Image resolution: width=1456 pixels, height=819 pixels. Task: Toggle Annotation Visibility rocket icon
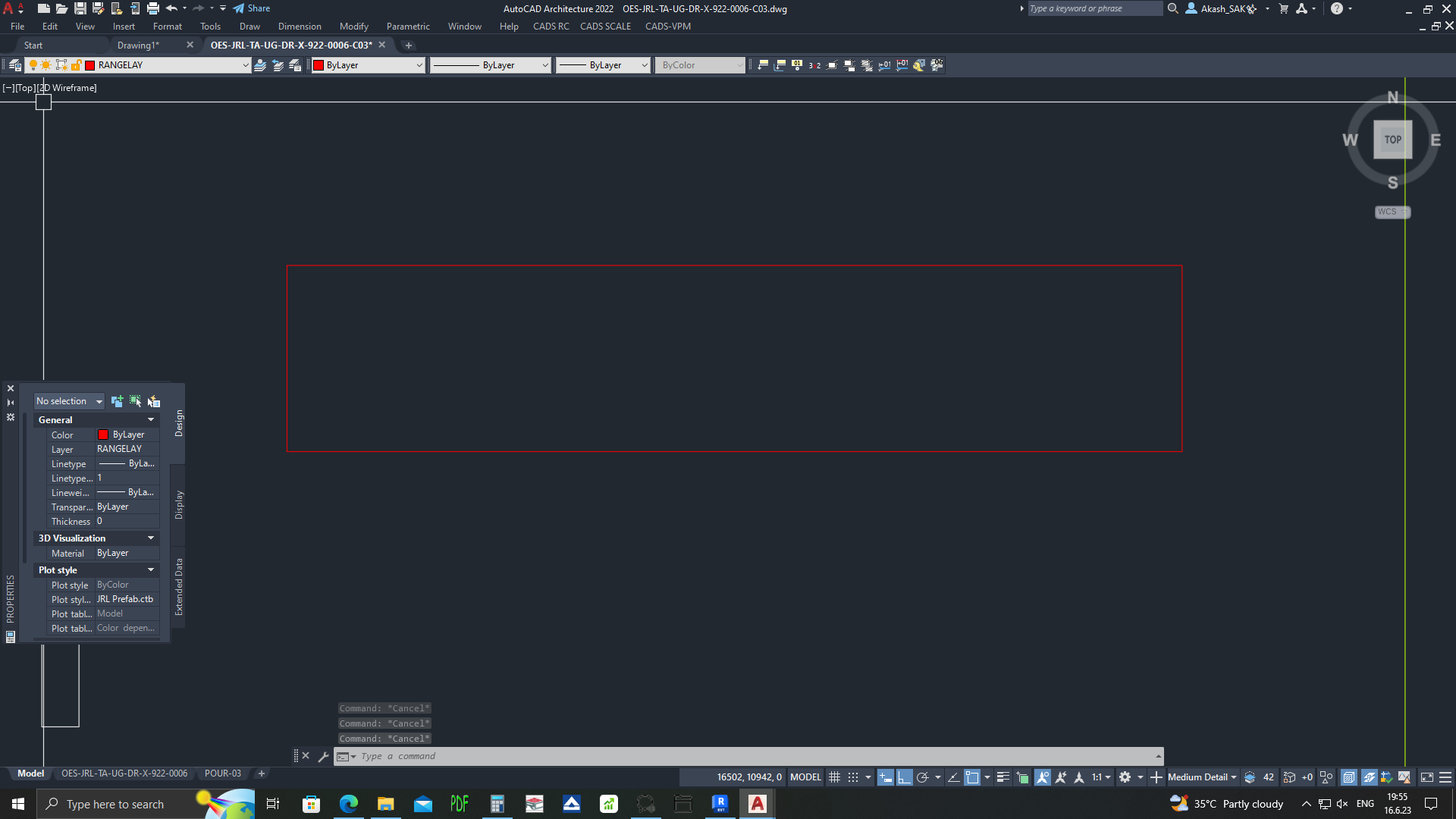(1043, 777)
